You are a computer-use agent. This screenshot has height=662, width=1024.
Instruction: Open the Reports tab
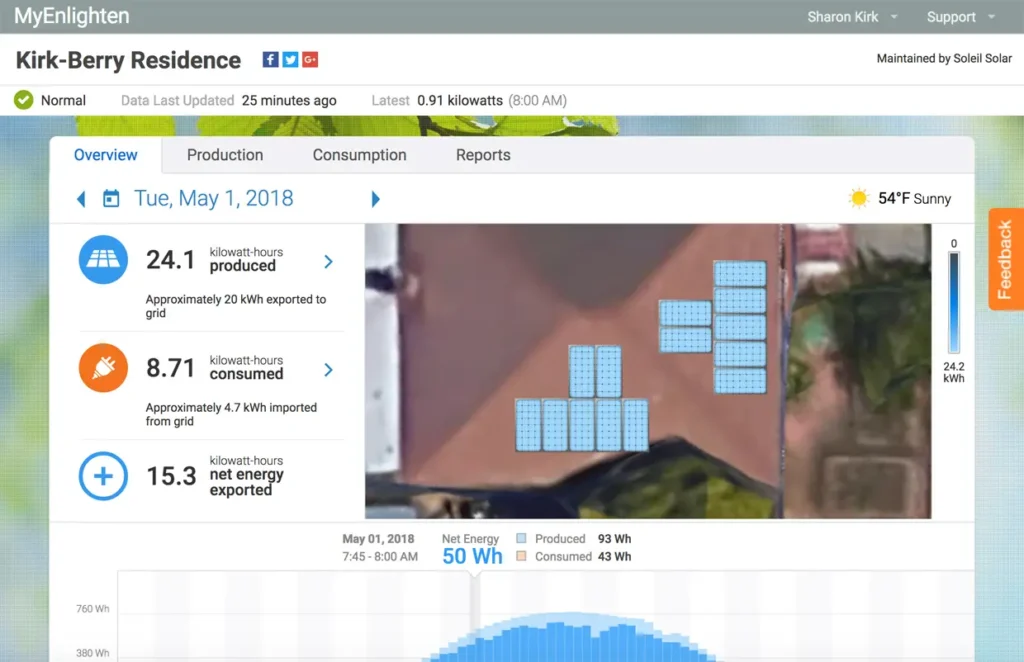coord(483,155)
